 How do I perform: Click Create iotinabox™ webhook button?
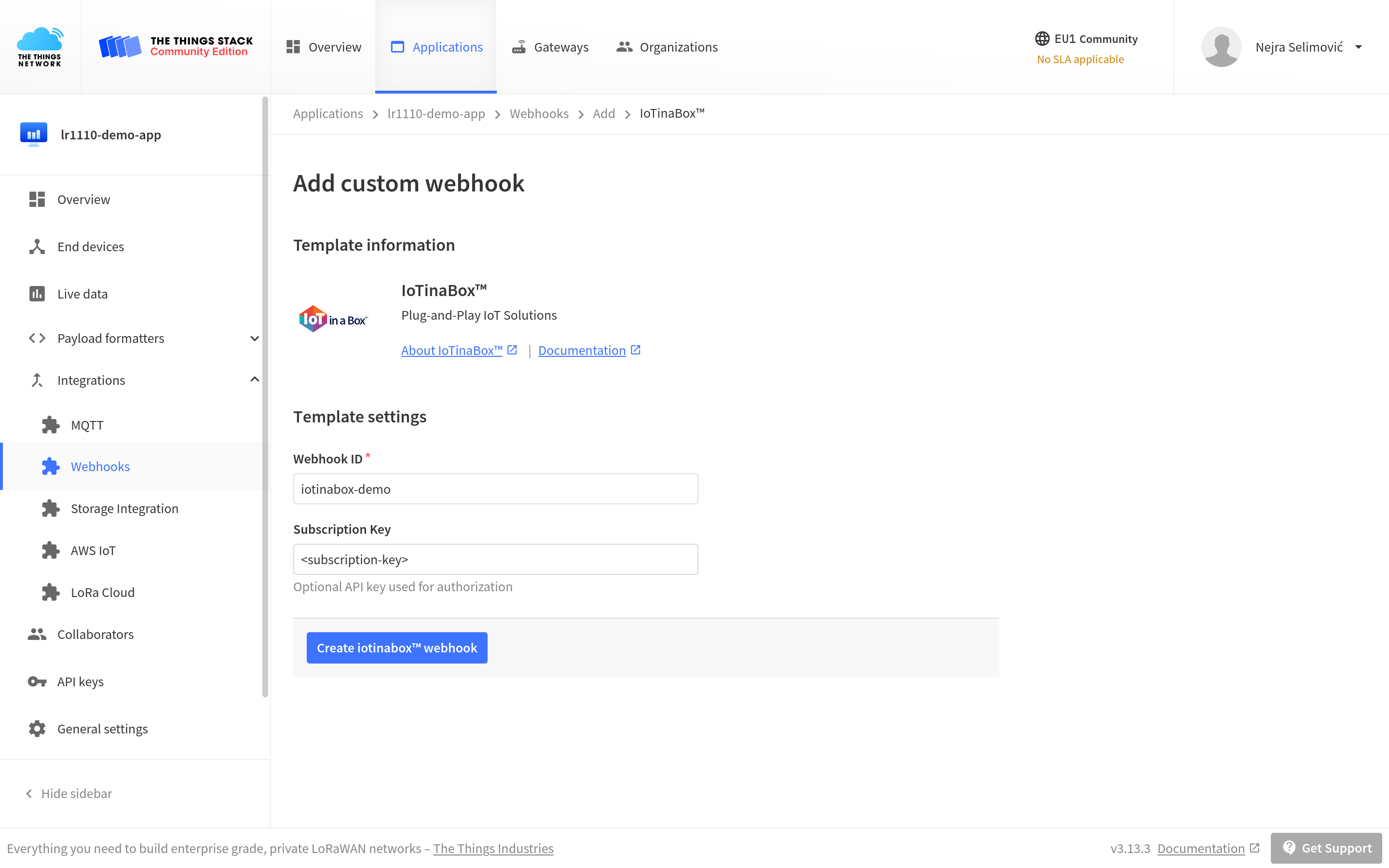(x=397, y=647)
